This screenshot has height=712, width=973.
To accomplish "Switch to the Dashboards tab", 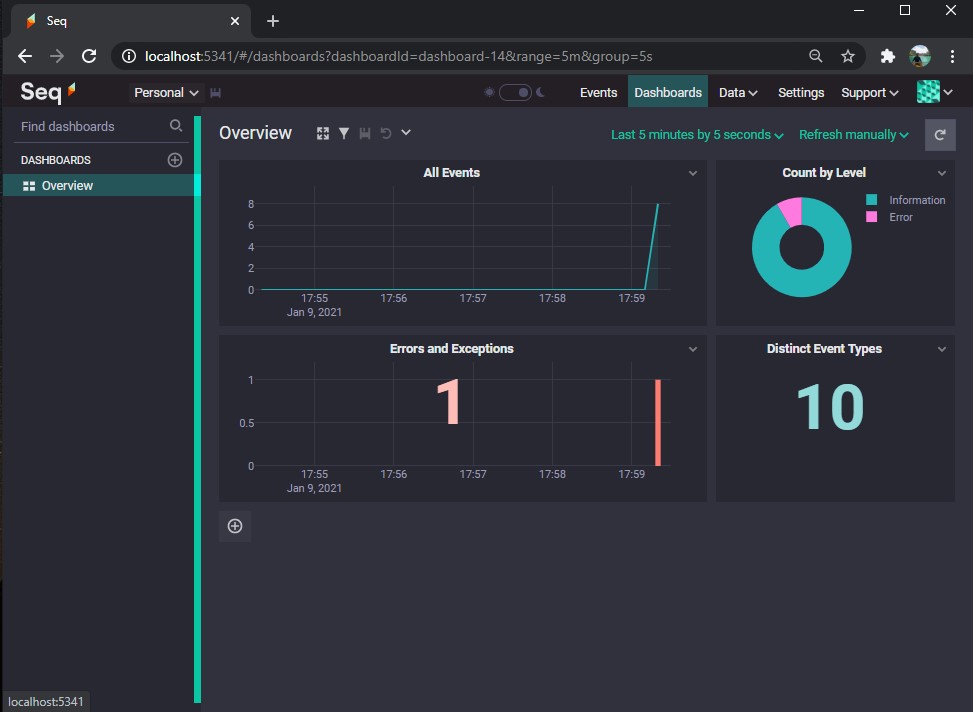I will click(668, 92).
